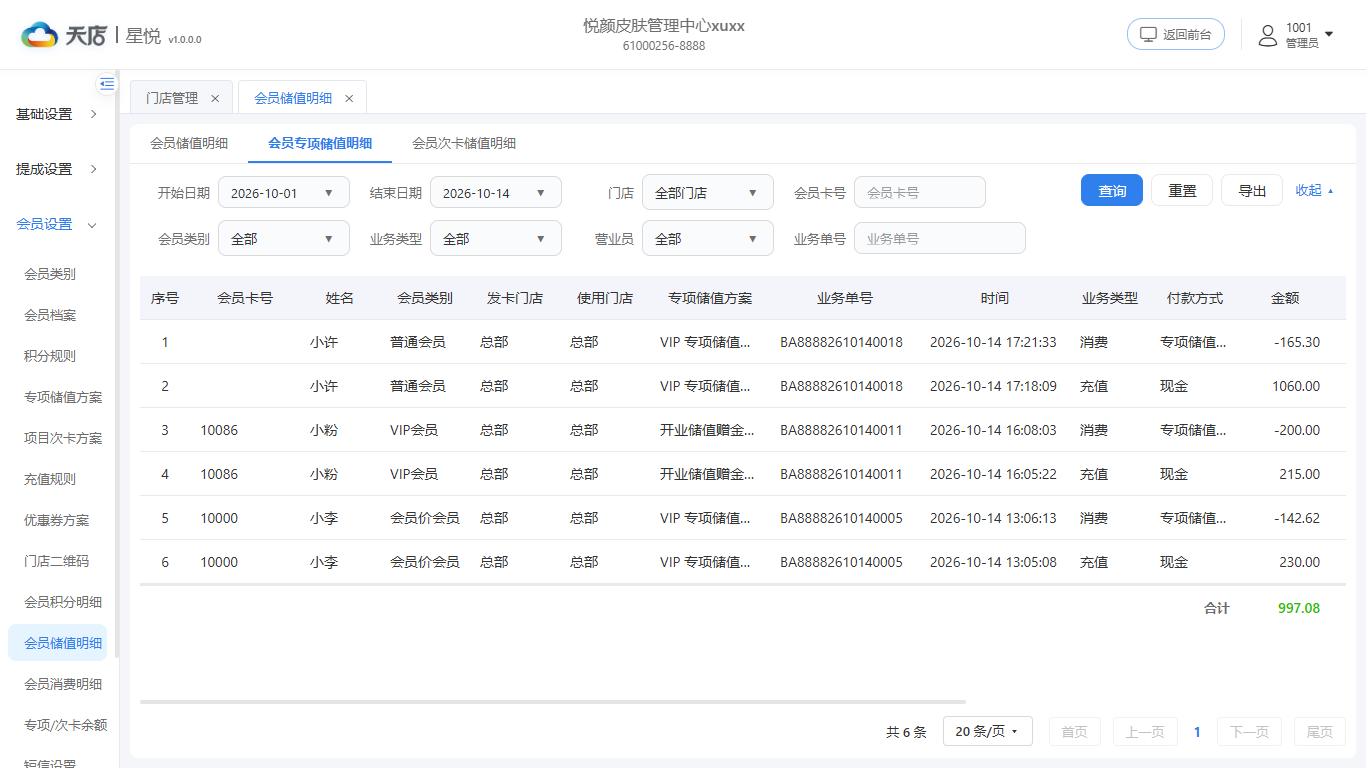Open the 门店 dropdown showing 全部门店
Viewport: 1366px width, 768px height.
[708, 193]
